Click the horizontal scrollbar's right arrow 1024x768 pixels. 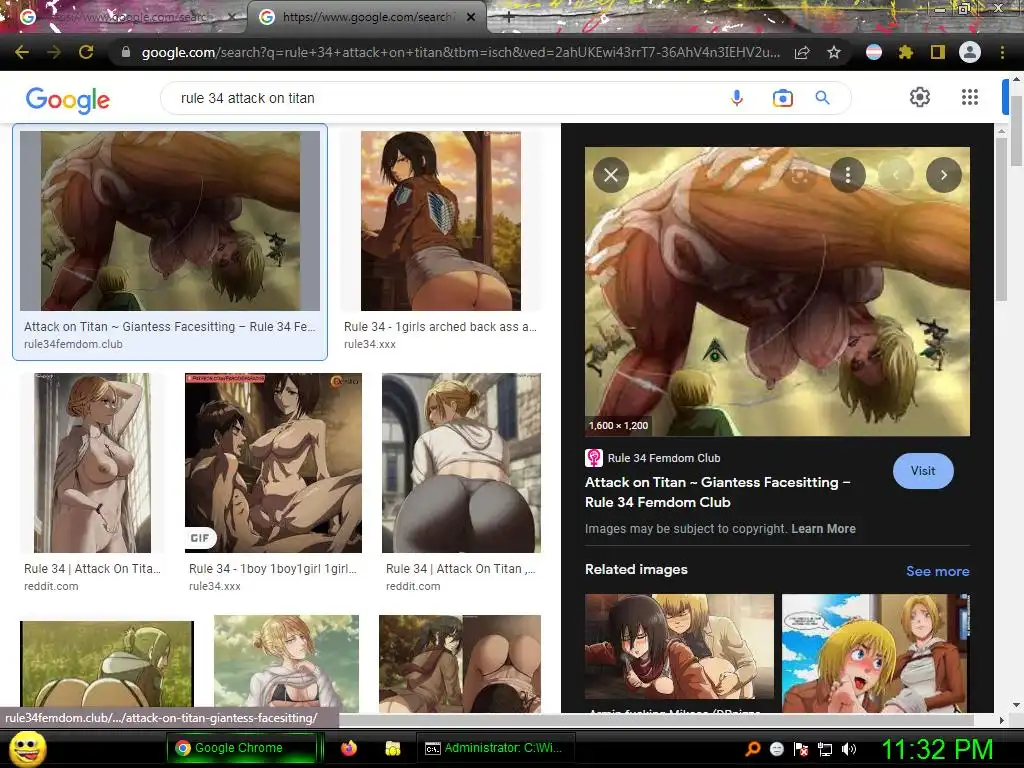1002,720
